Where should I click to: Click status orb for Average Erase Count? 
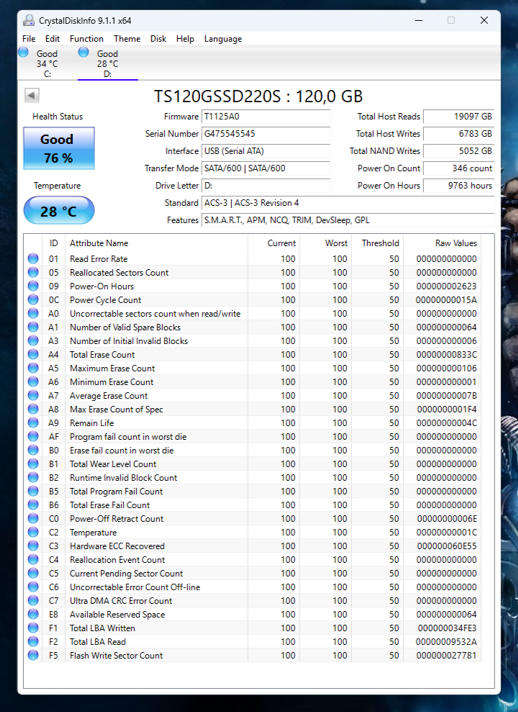pyautogui.click(x=33, y=396)
